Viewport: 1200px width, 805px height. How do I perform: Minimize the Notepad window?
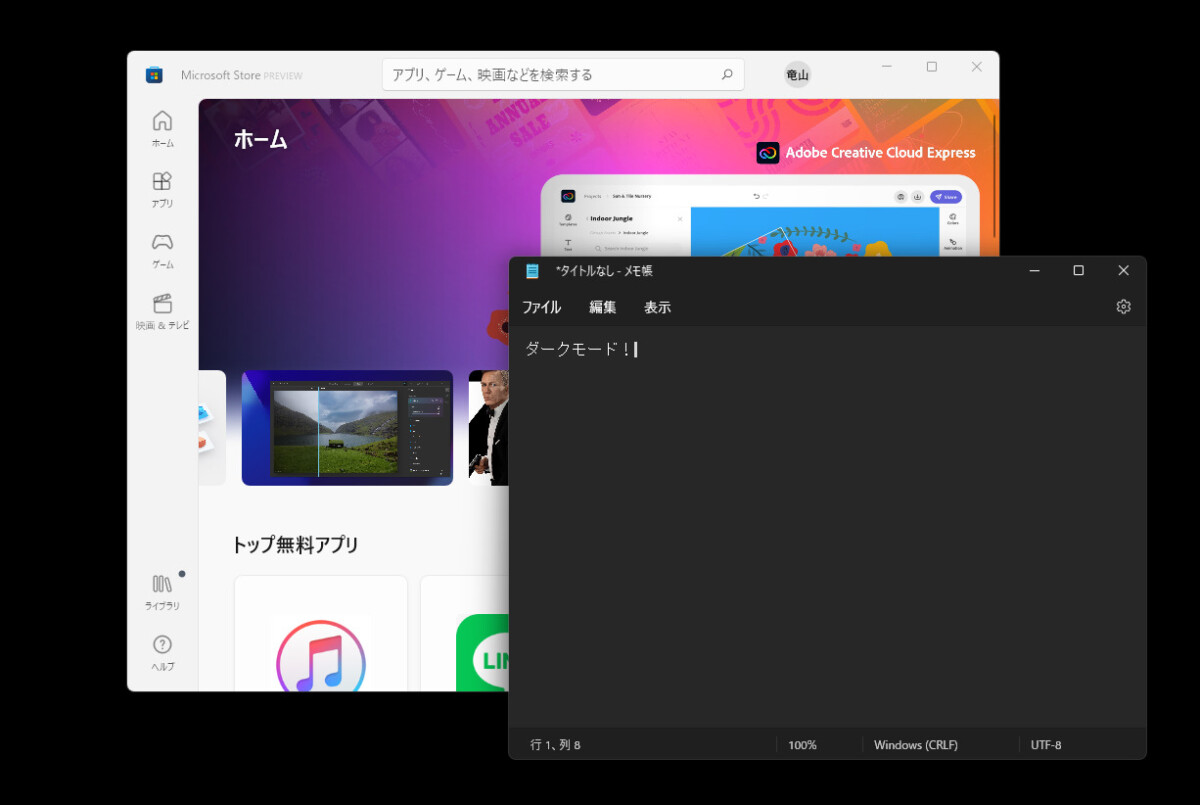(1034, 271)
